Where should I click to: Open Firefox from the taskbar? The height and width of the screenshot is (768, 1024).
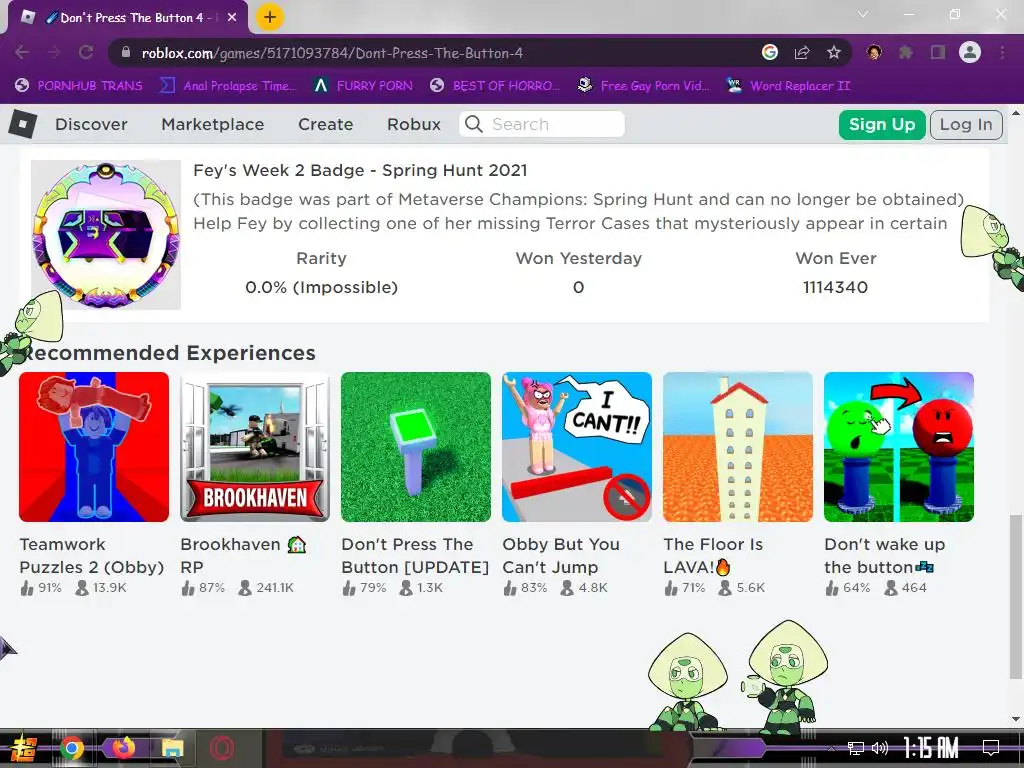(123, 748)
